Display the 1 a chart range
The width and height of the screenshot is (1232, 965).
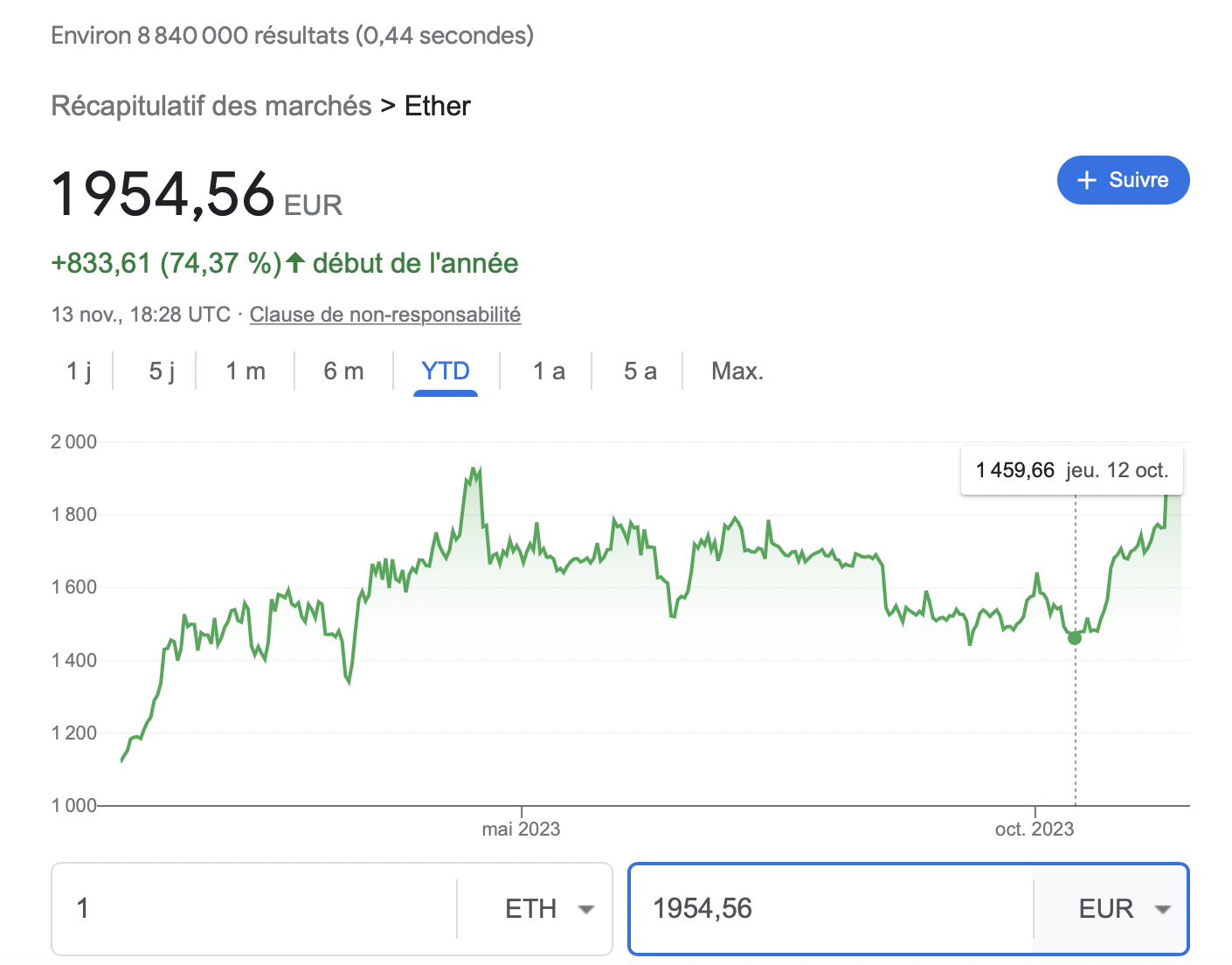(x=549, y=371)
